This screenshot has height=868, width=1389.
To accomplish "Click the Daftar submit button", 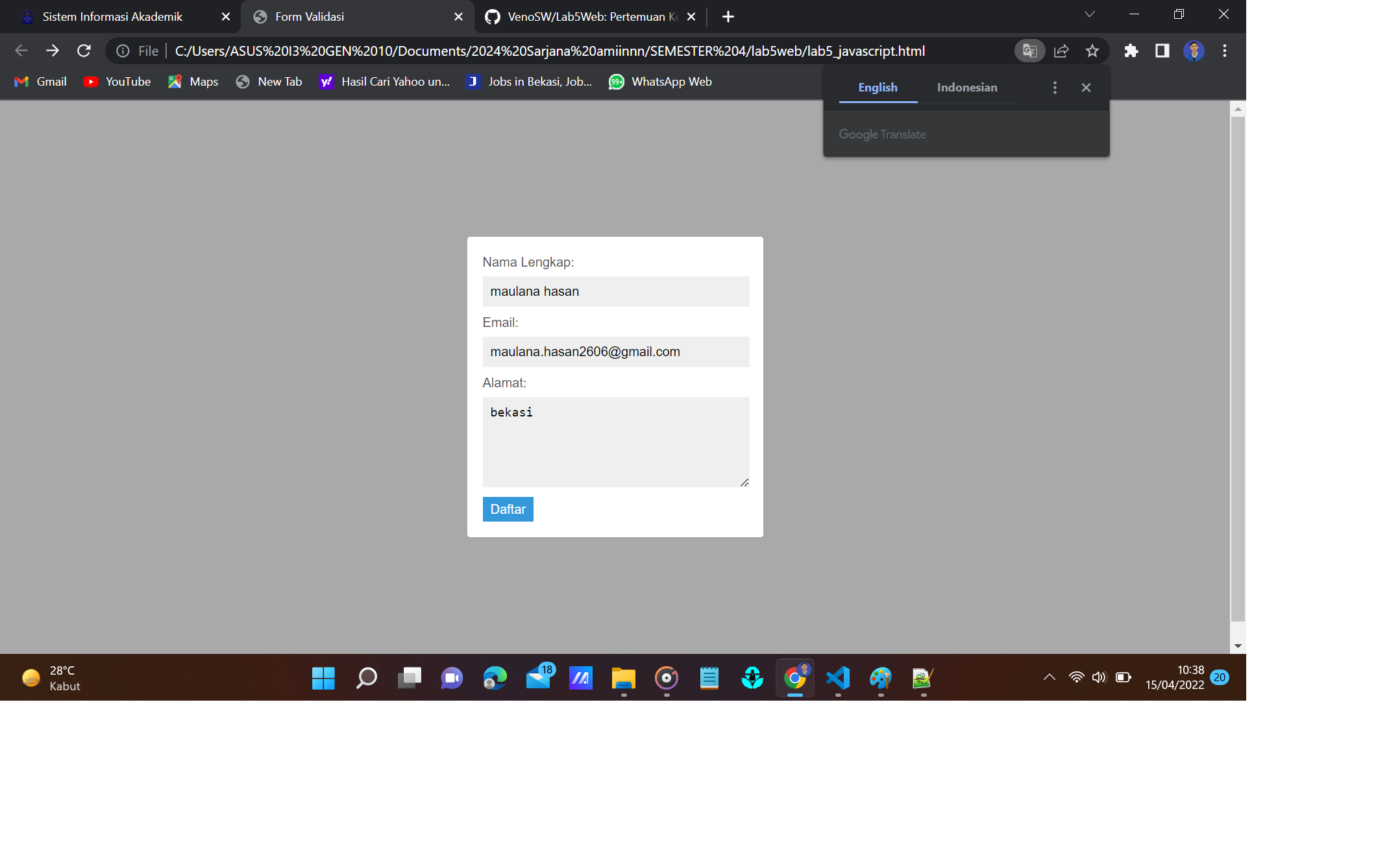I will pyautogui.click(x=508, y=509).
